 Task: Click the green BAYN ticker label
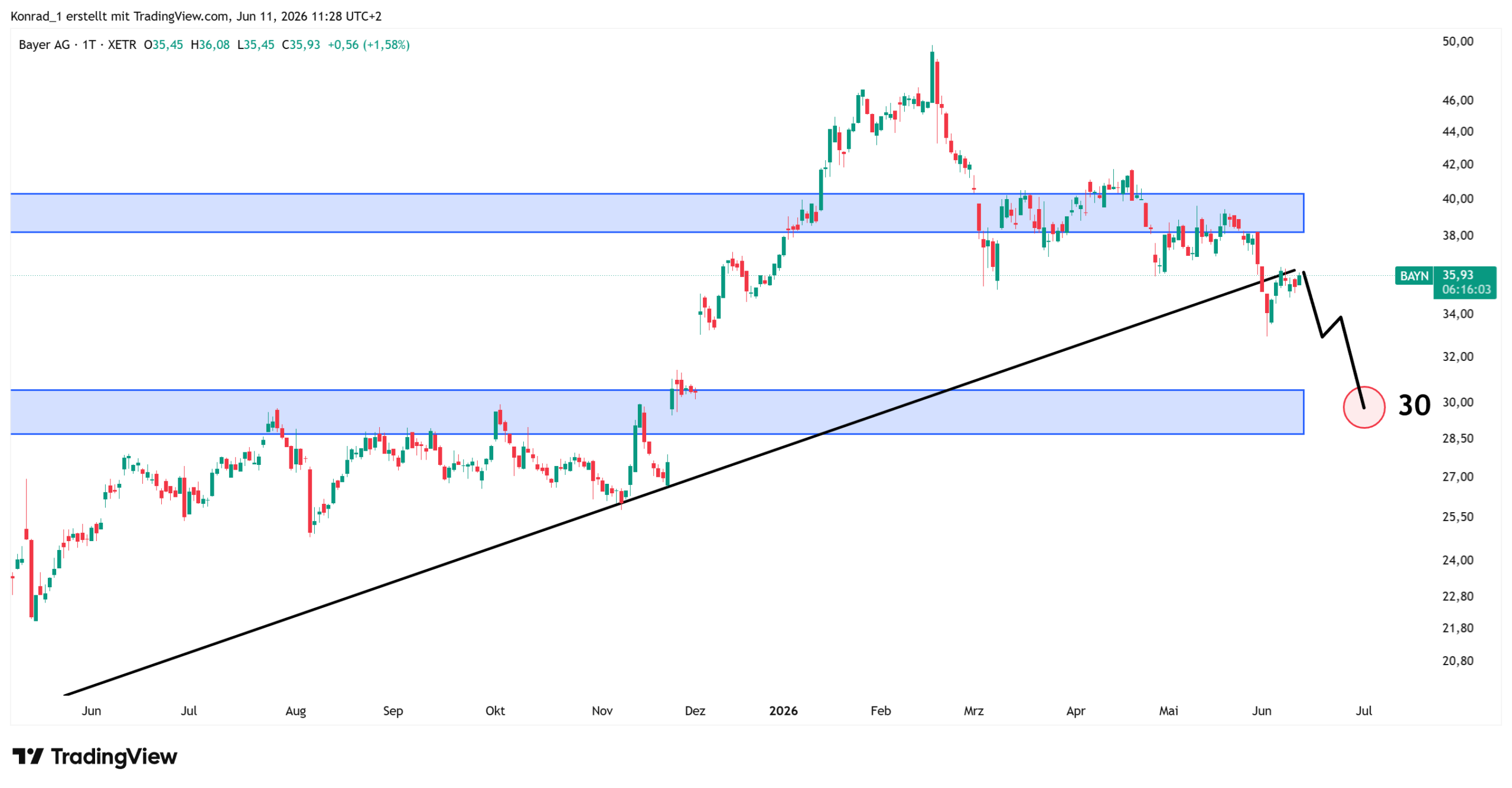click(1414, 276)
